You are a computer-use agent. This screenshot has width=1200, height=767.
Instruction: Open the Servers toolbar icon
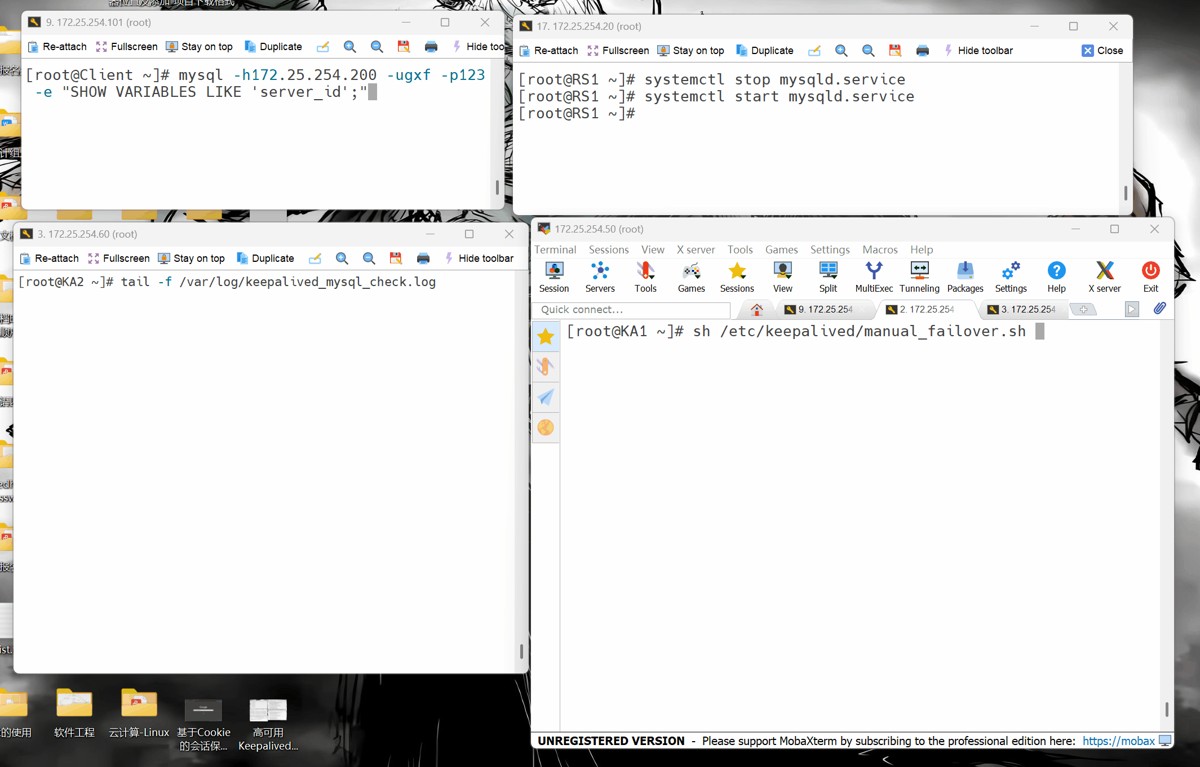pos(600,276)
